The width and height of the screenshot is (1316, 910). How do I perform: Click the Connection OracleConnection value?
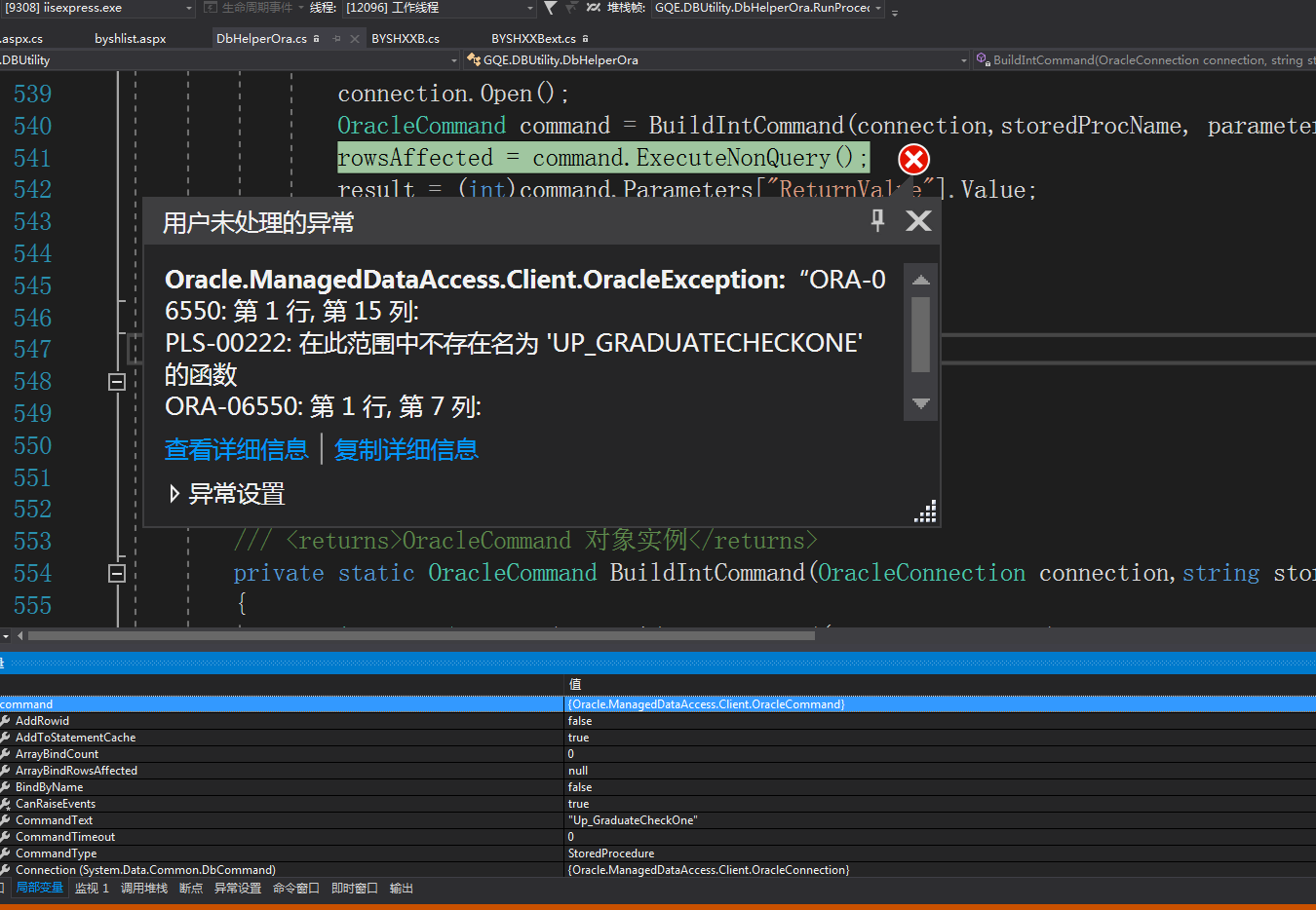[x=709, y=870]
